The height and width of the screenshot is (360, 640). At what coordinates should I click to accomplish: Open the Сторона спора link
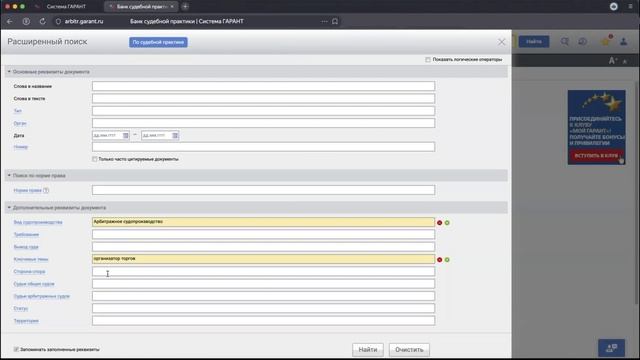(x=29, y=271)
